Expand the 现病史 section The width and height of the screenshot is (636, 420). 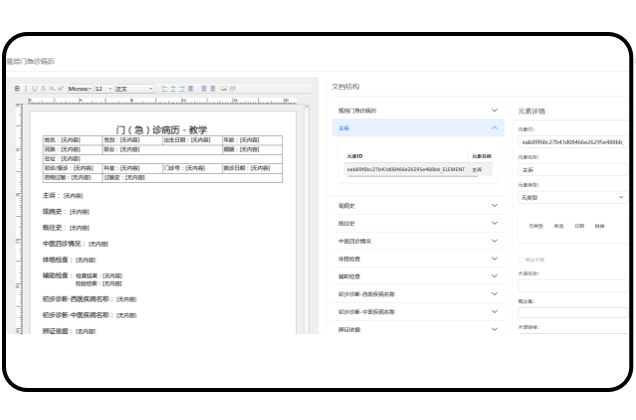pos(418,206)
